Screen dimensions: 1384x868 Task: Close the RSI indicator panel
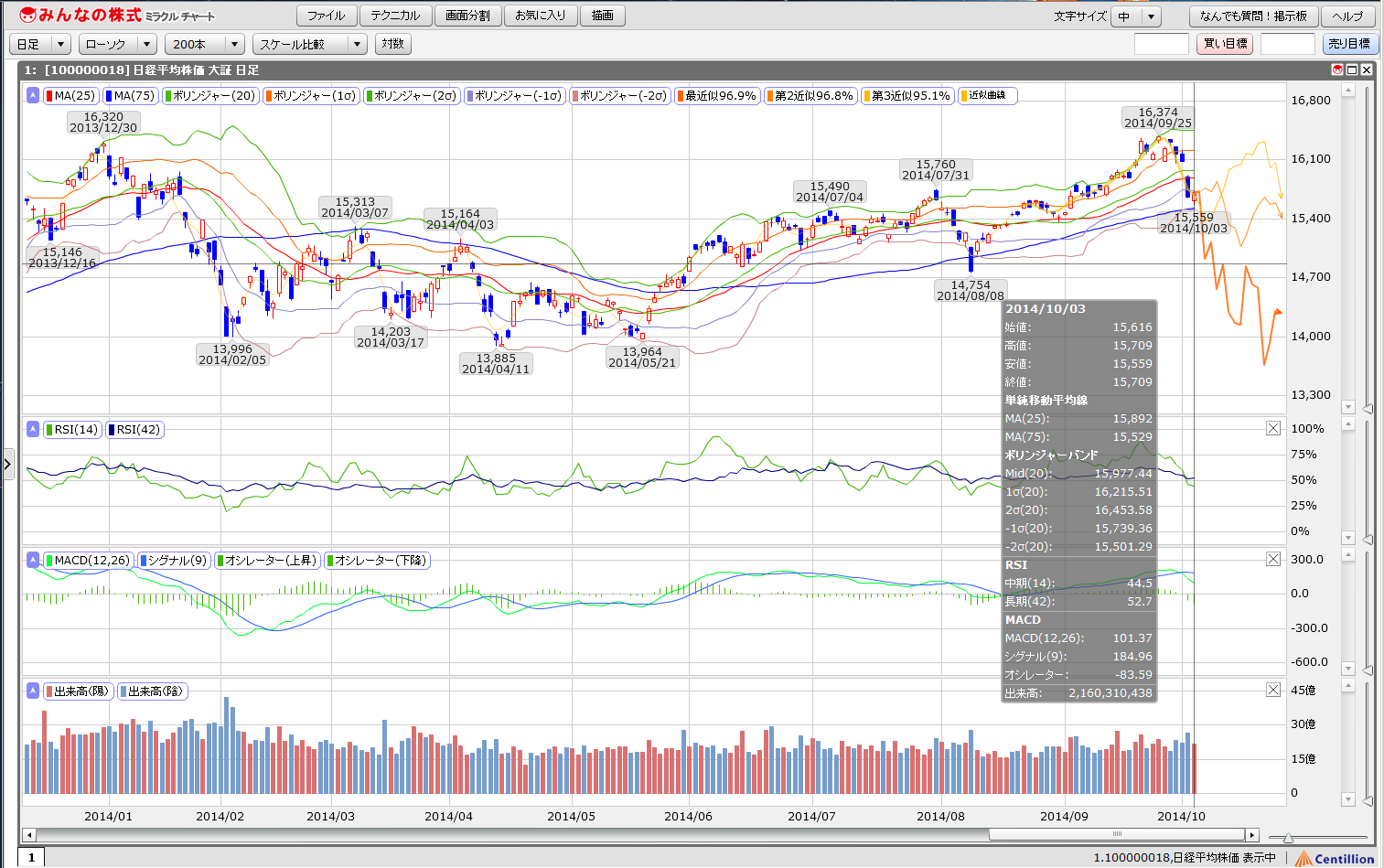point(1272,428)
